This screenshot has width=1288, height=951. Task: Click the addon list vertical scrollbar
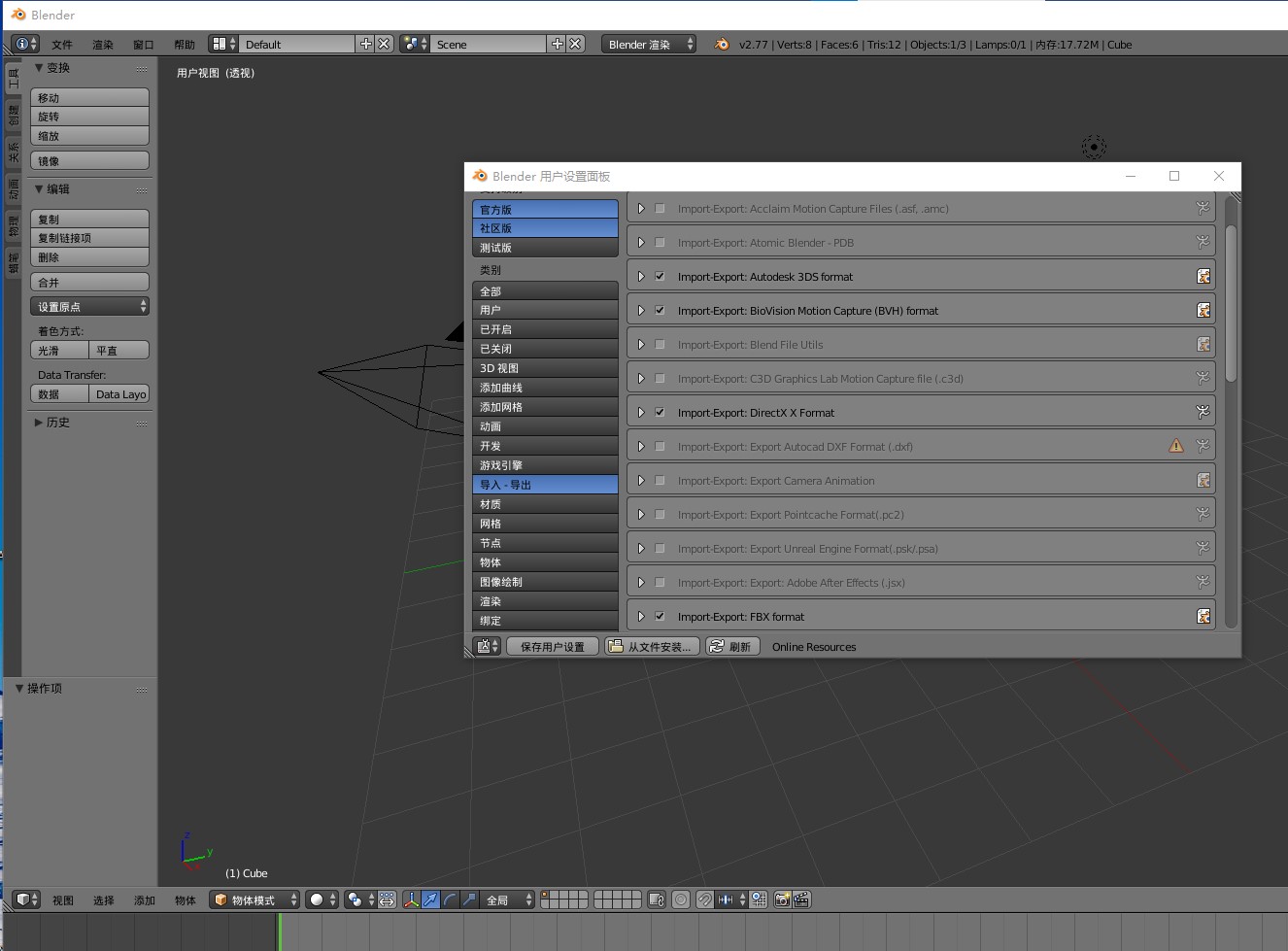(x=1231, y=304)
